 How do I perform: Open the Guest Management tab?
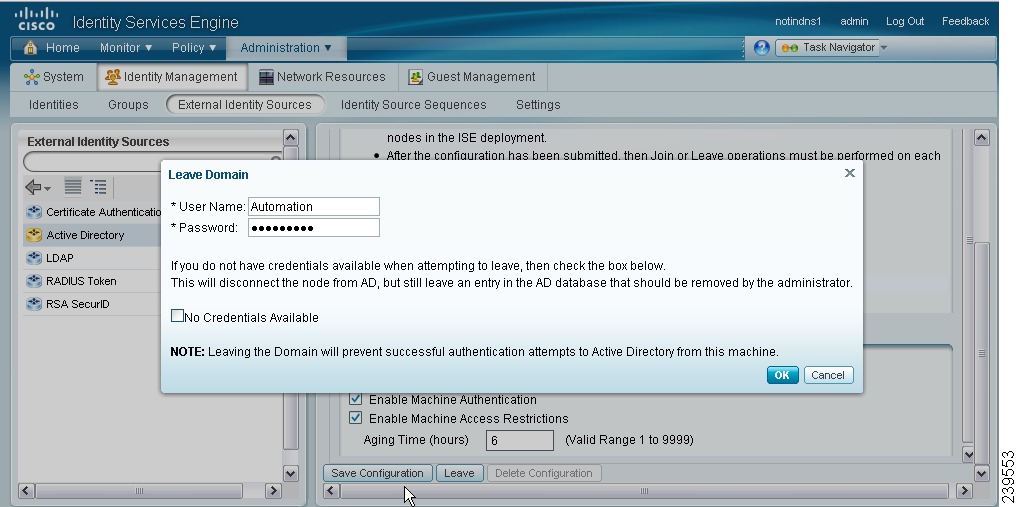pos(472,77)
